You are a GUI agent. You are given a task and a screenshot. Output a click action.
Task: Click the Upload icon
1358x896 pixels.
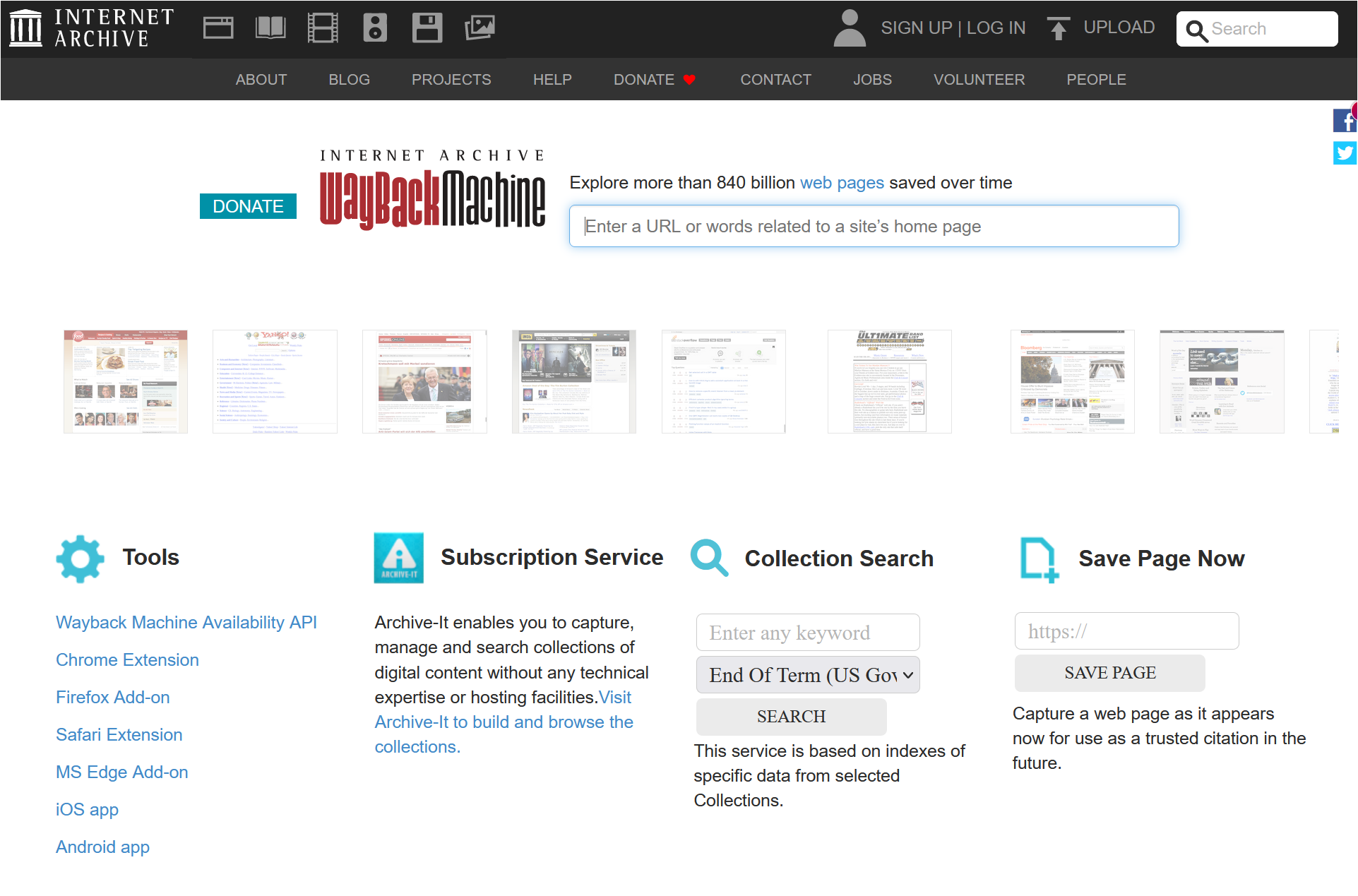(1059, 28)
